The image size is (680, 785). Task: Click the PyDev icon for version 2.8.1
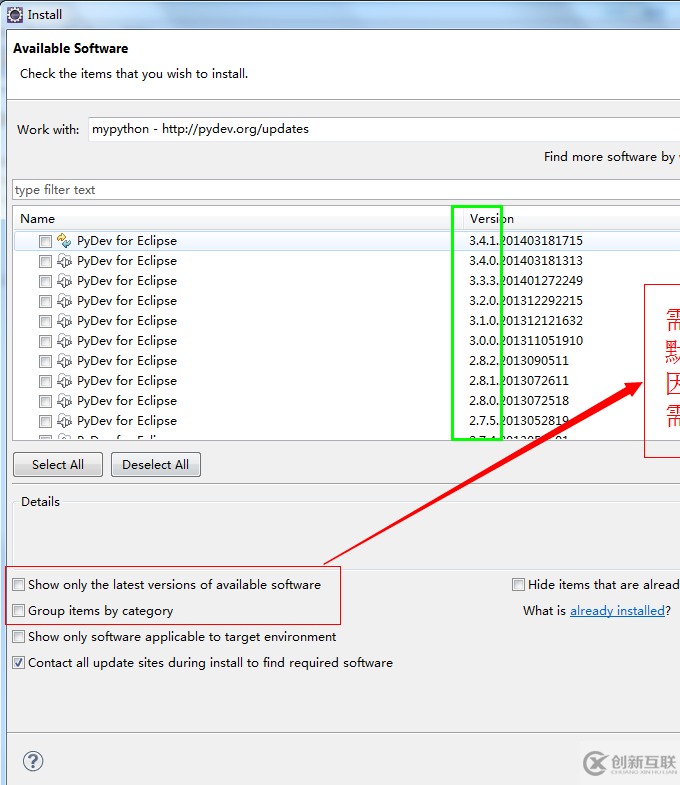64,381
